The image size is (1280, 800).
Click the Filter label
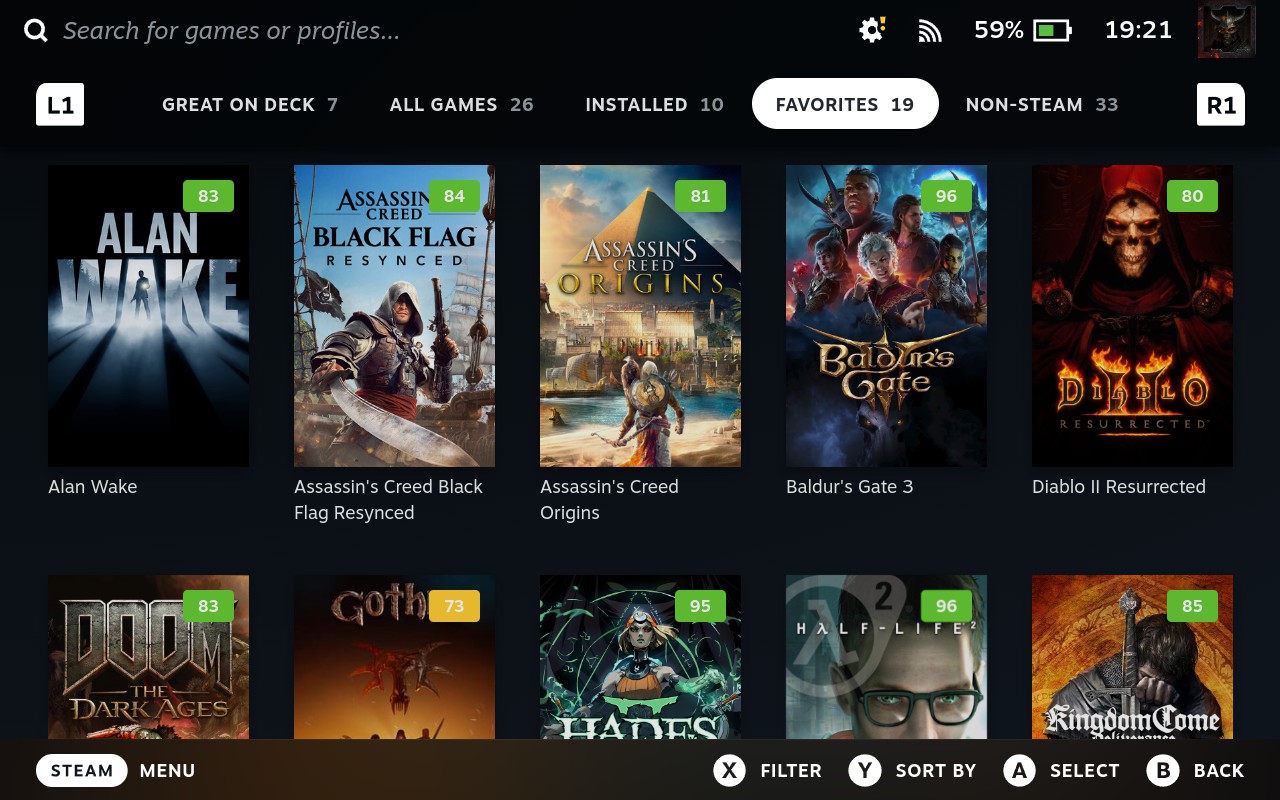pyautogui.click(x=791, y=771)
